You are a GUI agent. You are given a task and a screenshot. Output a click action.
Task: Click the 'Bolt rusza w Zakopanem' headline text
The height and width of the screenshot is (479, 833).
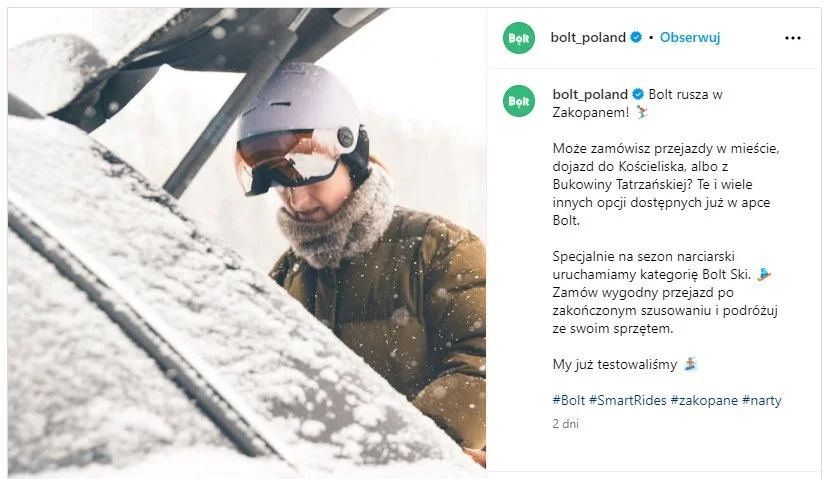coord(638,103)
